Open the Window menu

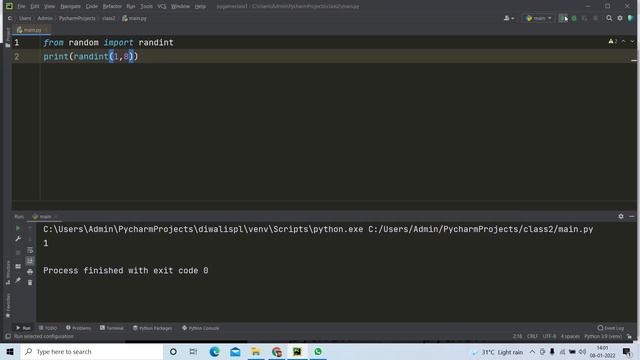click(180, 7)
